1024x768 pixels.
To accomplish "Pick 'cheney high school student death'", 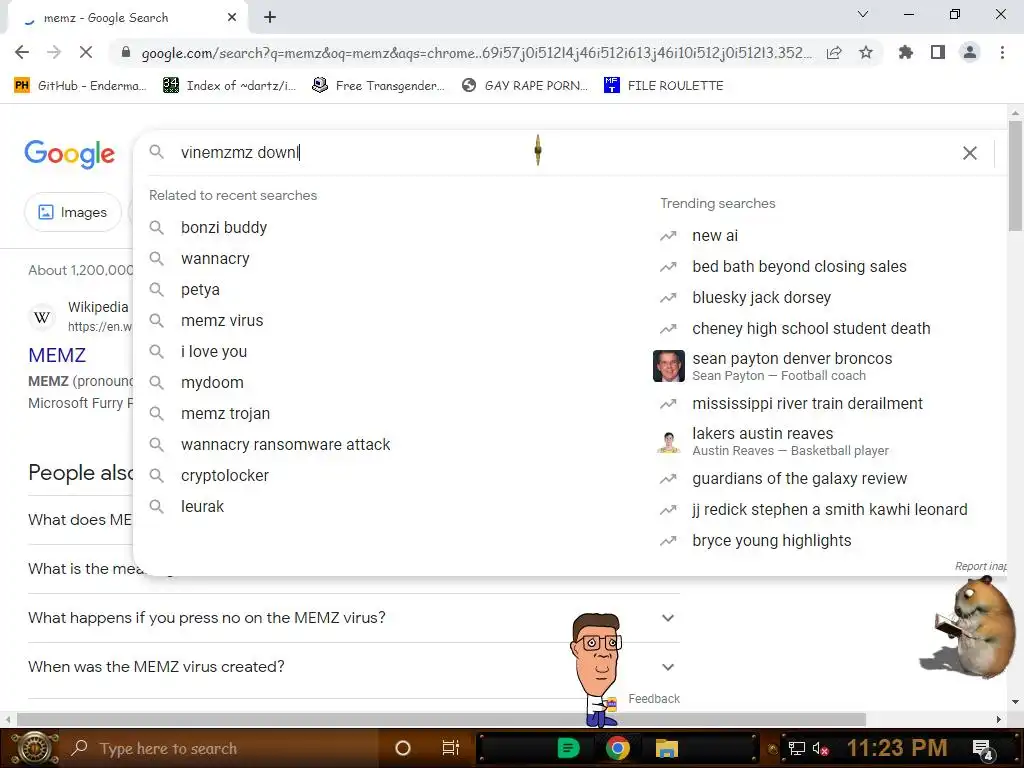I will pos(811,328).
